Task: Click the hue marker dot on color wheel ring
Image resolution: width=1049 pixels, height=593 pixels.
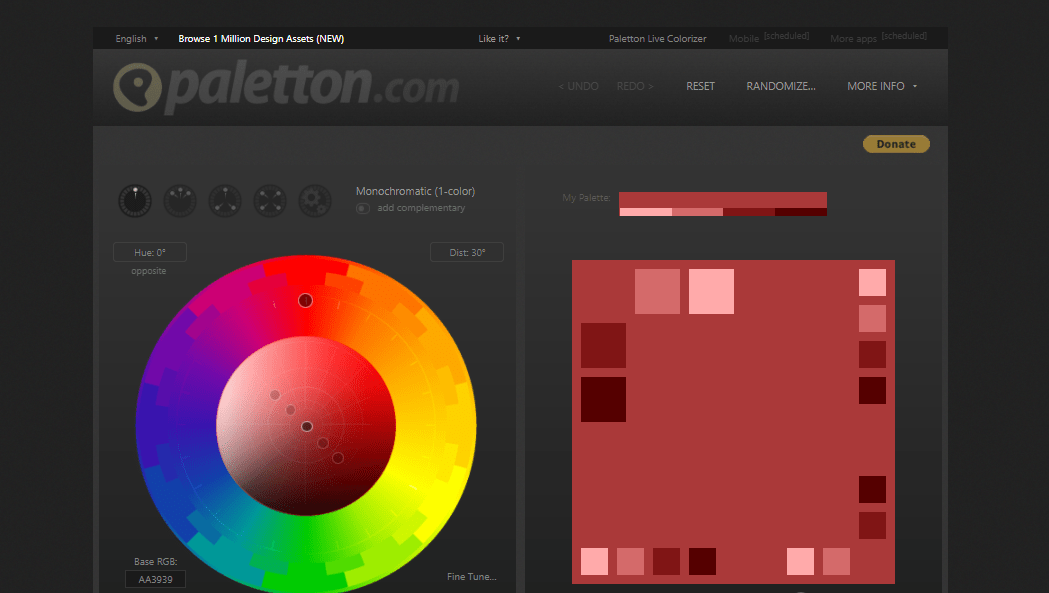Action: (305, 301)
